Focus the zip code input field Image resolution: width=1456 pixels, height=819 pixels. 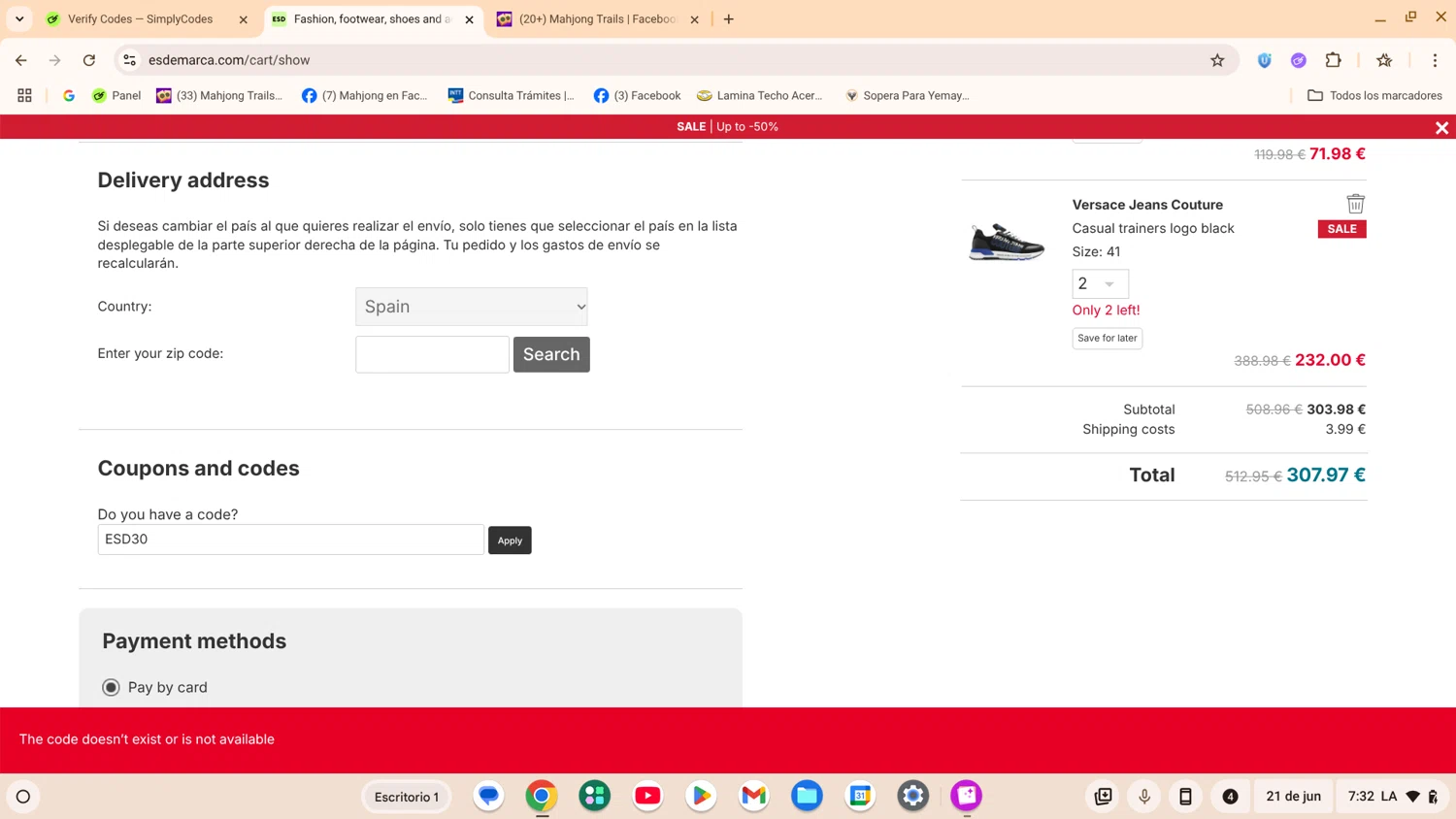click(432, 354)
